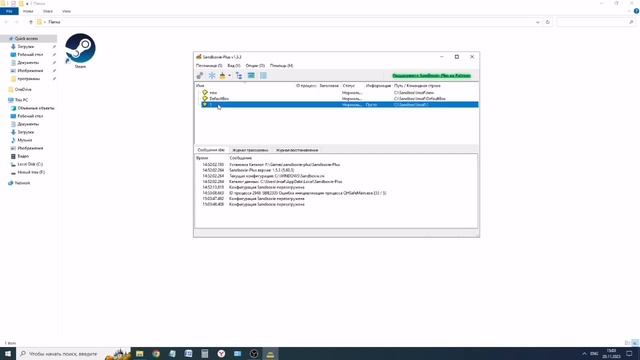The image size is (640, 360).
Task: Open Новый том (F:) drive
Action: point(31,172)
